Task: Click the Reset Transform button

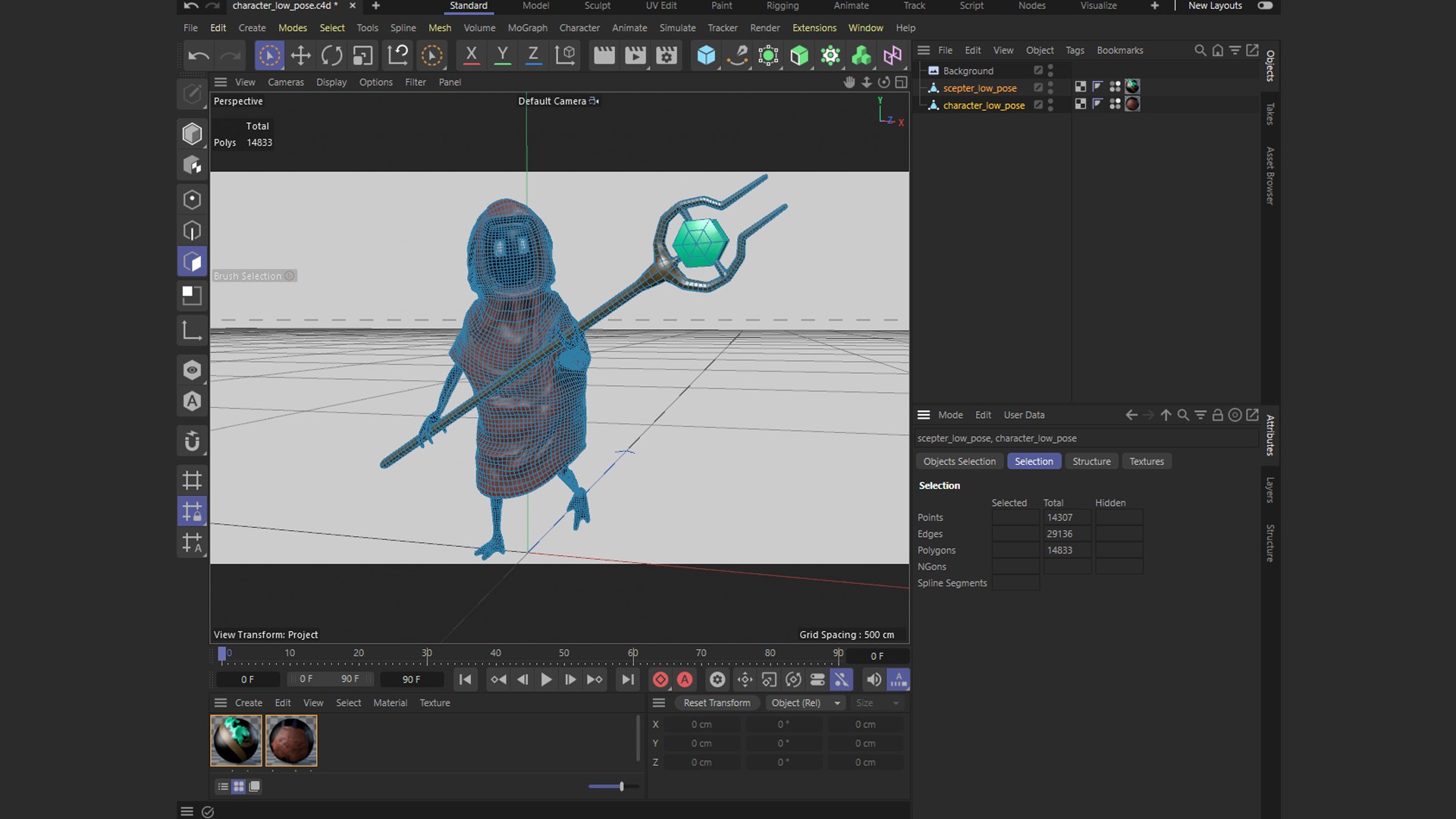Action: click(717, 703)
